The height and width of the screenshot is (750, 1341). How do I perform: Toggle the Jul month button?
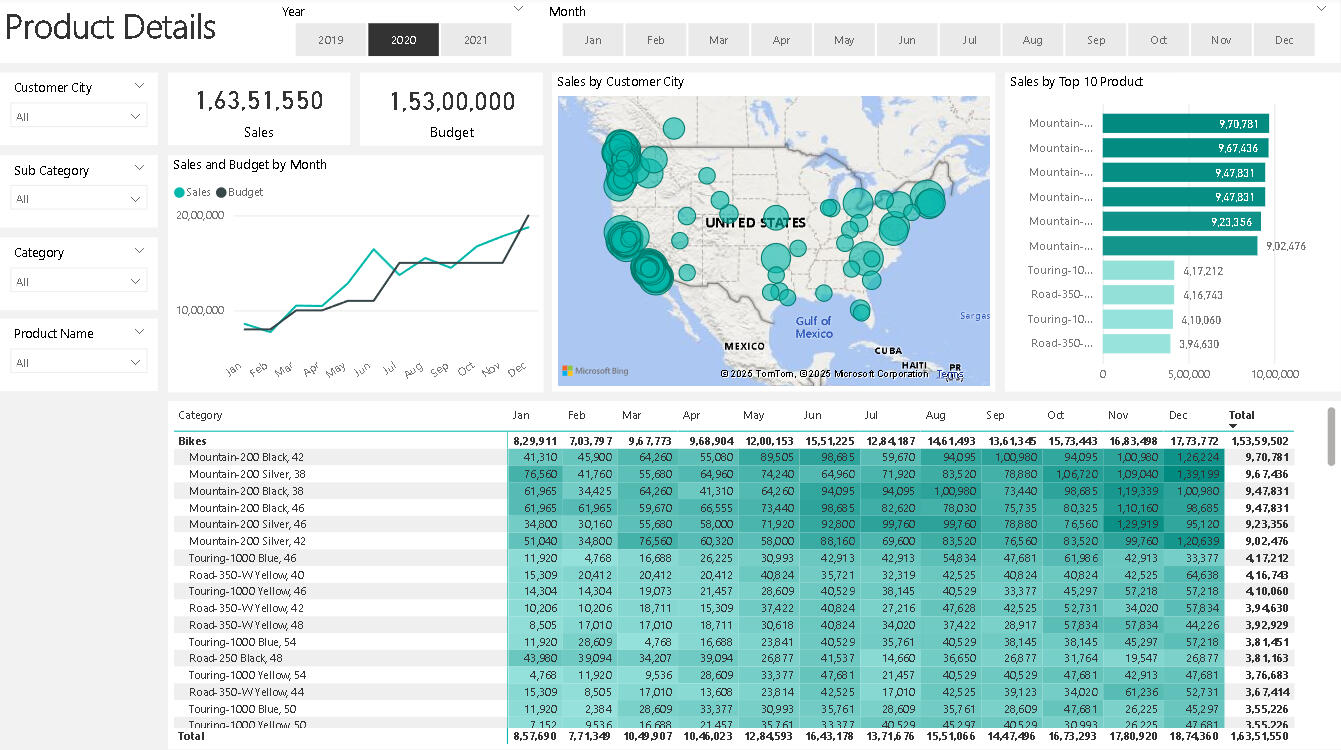969,40
